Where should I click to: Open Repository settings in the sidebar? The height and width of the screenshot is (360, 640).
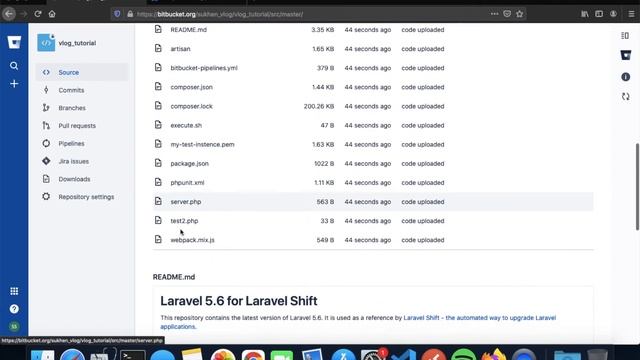[x=86, y=197]
